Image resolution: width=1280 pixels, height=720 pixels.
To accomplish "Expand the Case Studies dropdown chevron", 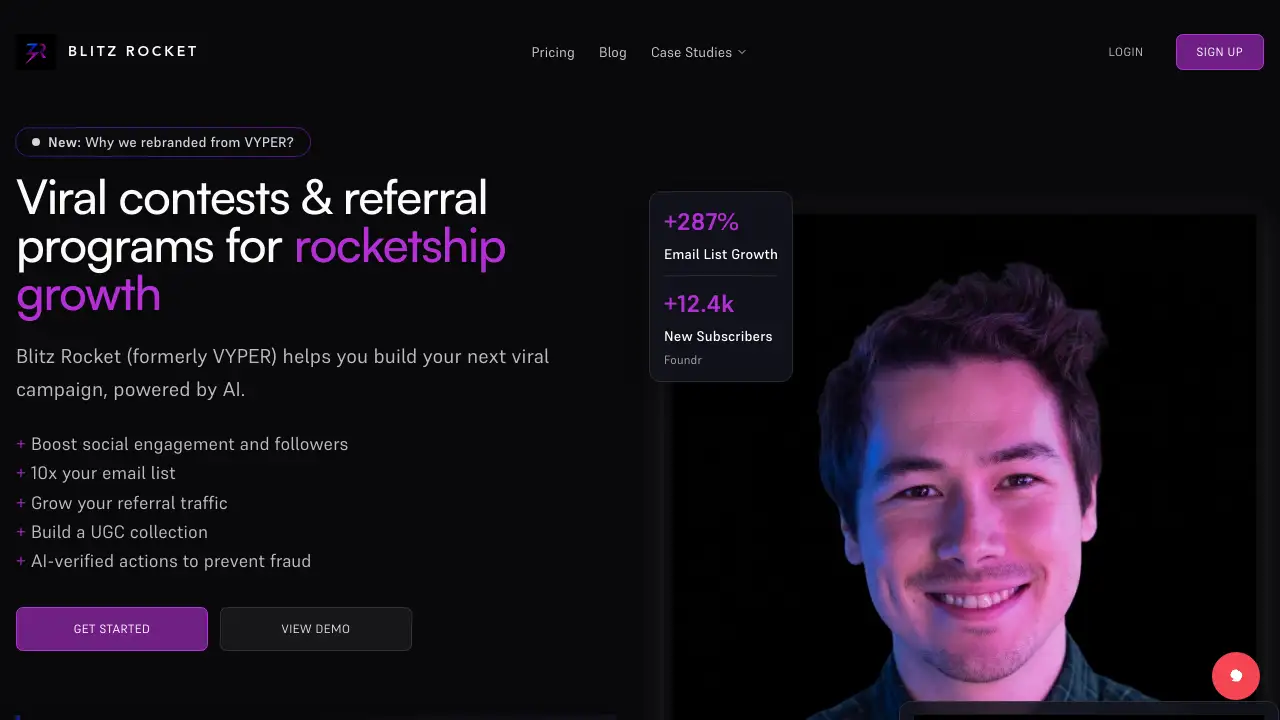I will pos(742,52).
